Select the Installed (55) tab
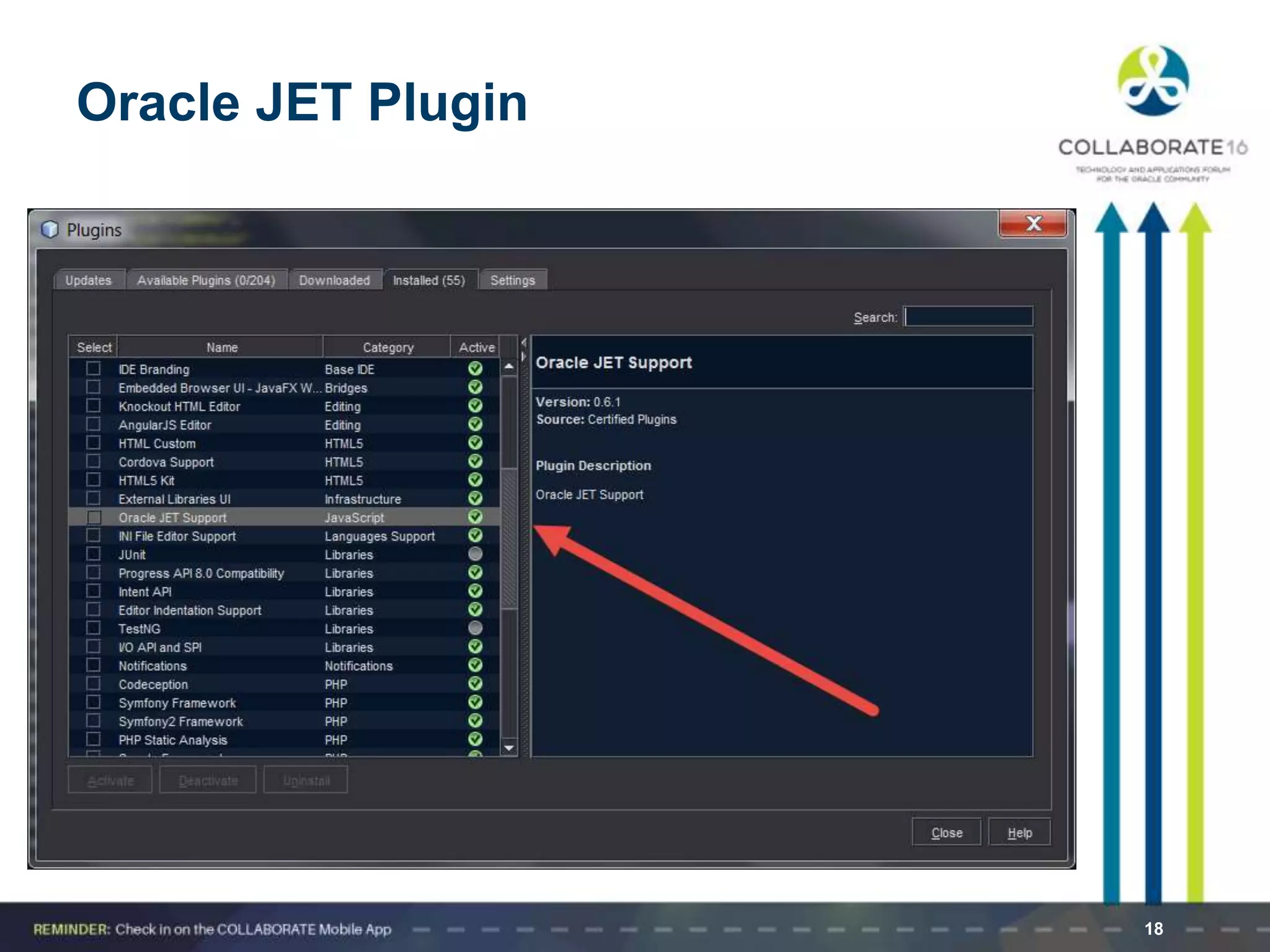This screenshot has height=952, width=1270. [429, 280]
